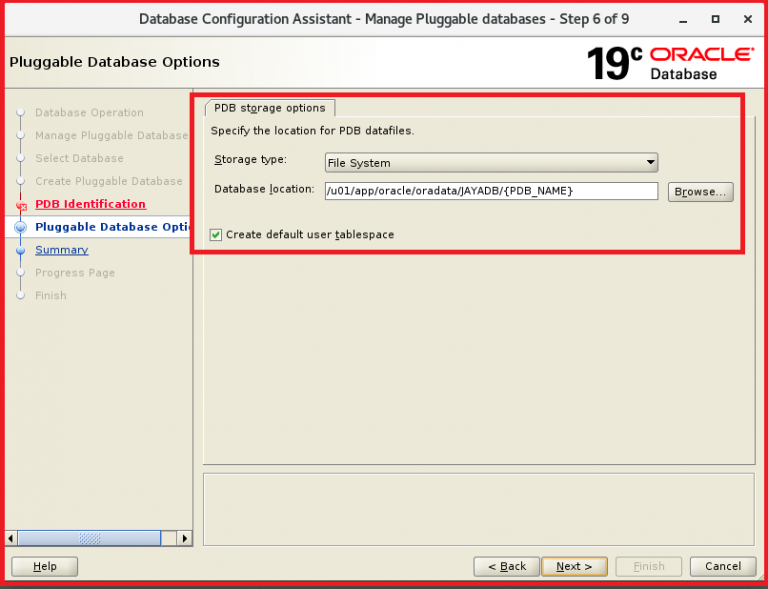Click the Database location text field
768x589 pixels.
(490, 191)
